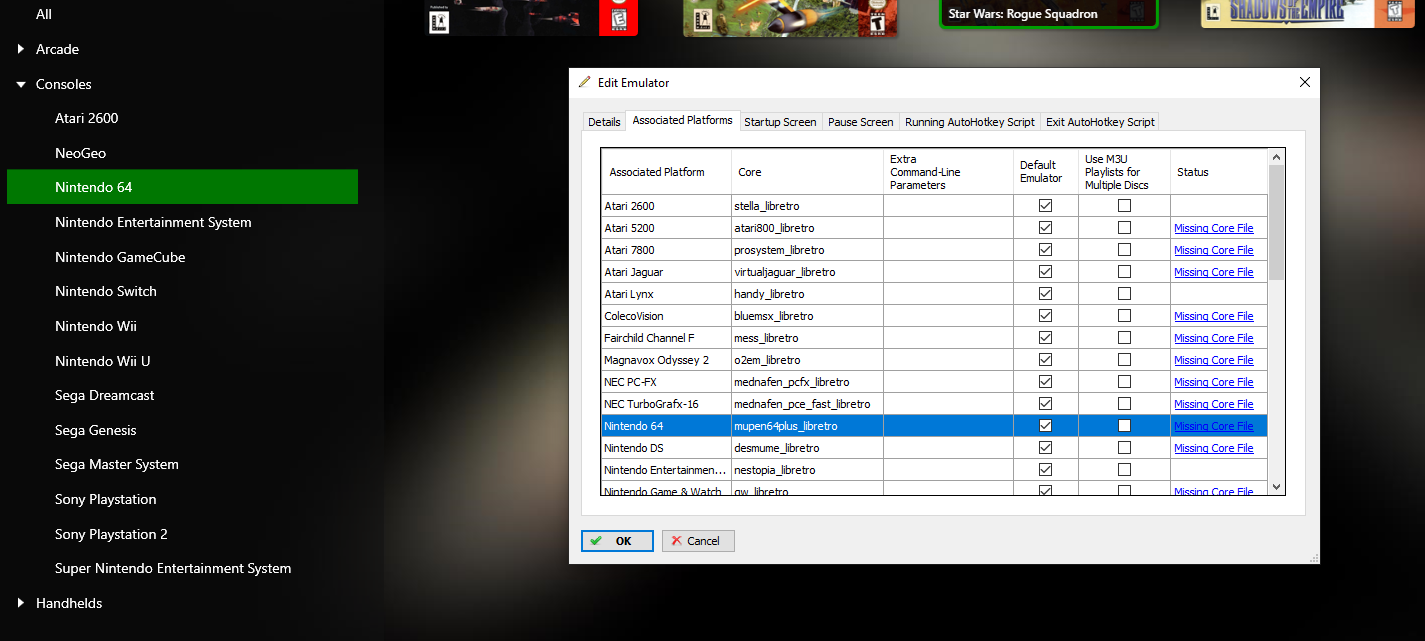1425x641 pixels.
Task: Enable M3U playlists for Atari 5200
Action: (1124, 228)
